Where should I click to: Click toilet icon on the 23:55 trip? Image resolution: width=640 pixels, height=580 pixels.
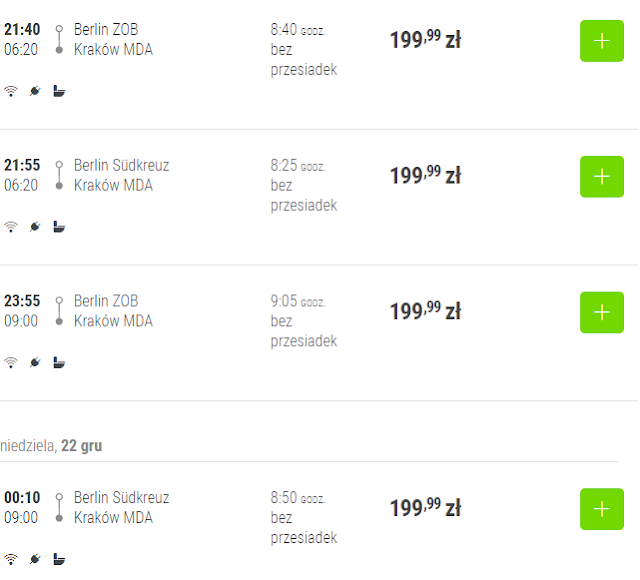point(59,362)
